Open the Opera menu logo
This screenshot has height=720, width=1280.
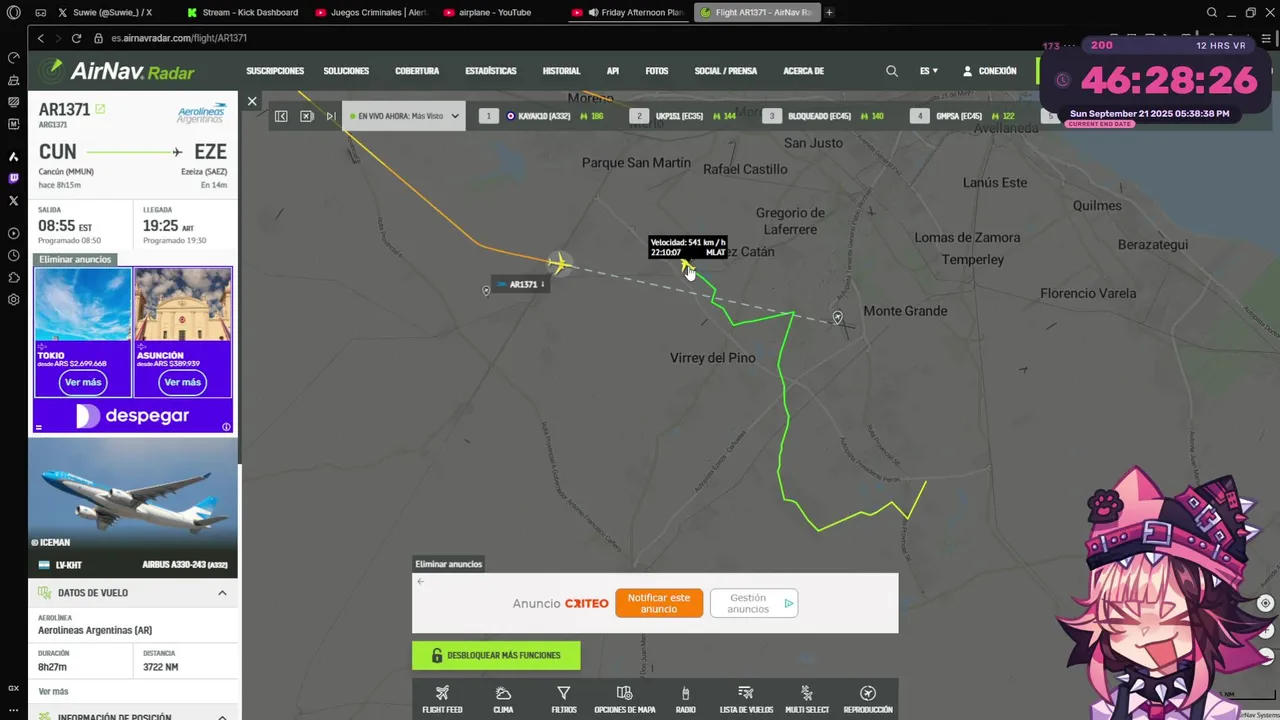point(14,13)
